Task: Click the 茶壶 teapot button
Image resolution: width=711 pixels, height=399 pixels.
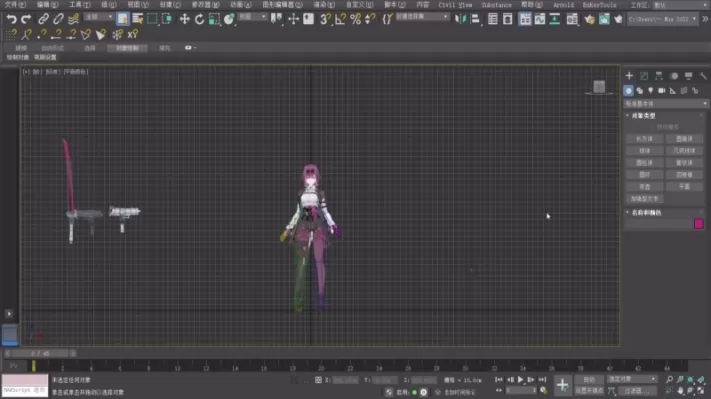Action: pos(644,186)
